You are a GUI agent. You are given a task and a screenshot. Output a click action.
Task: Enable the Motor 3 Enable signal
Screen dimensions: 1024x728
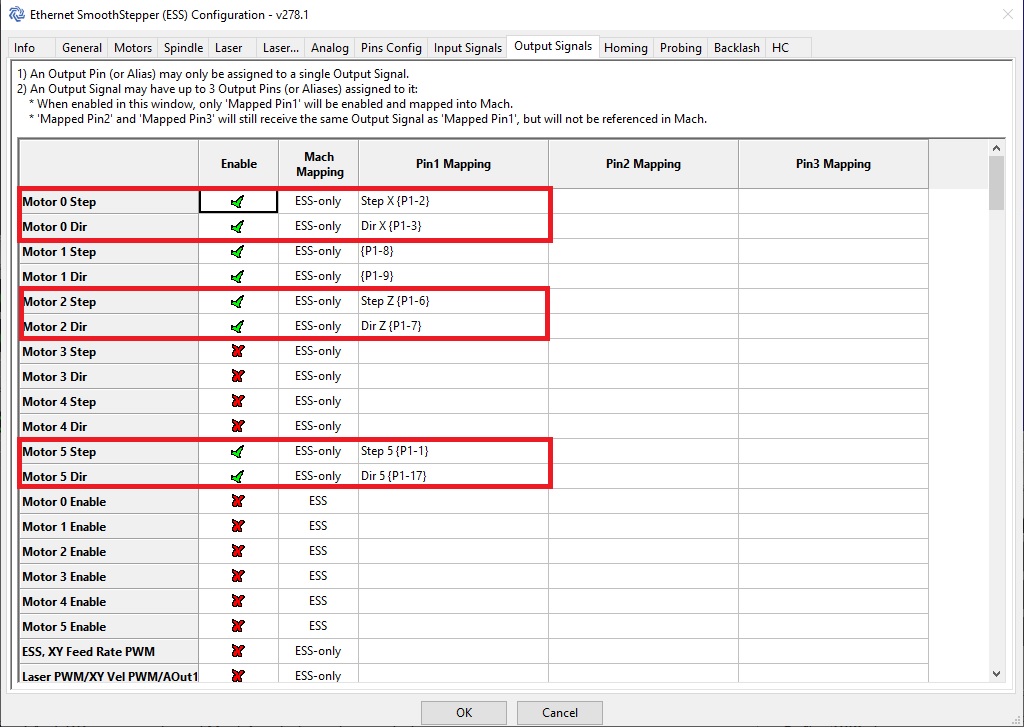[238, 577]
